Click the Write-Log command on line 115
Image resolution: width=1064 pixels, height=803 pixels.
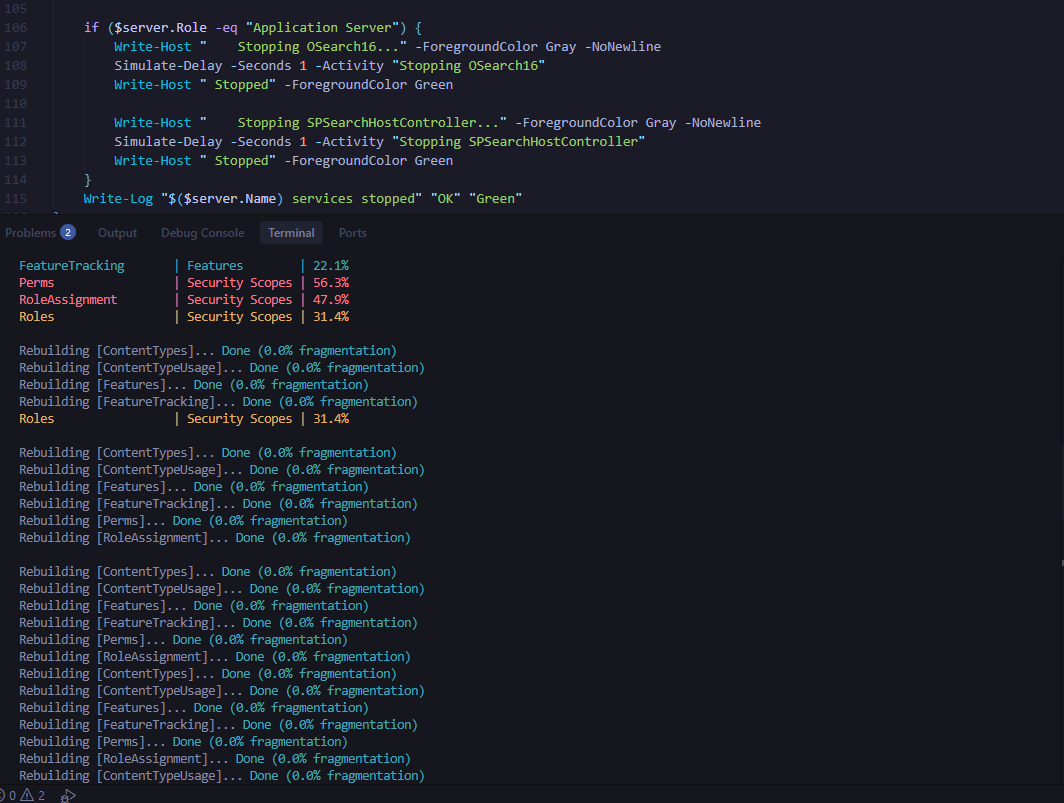coord(118,199)
